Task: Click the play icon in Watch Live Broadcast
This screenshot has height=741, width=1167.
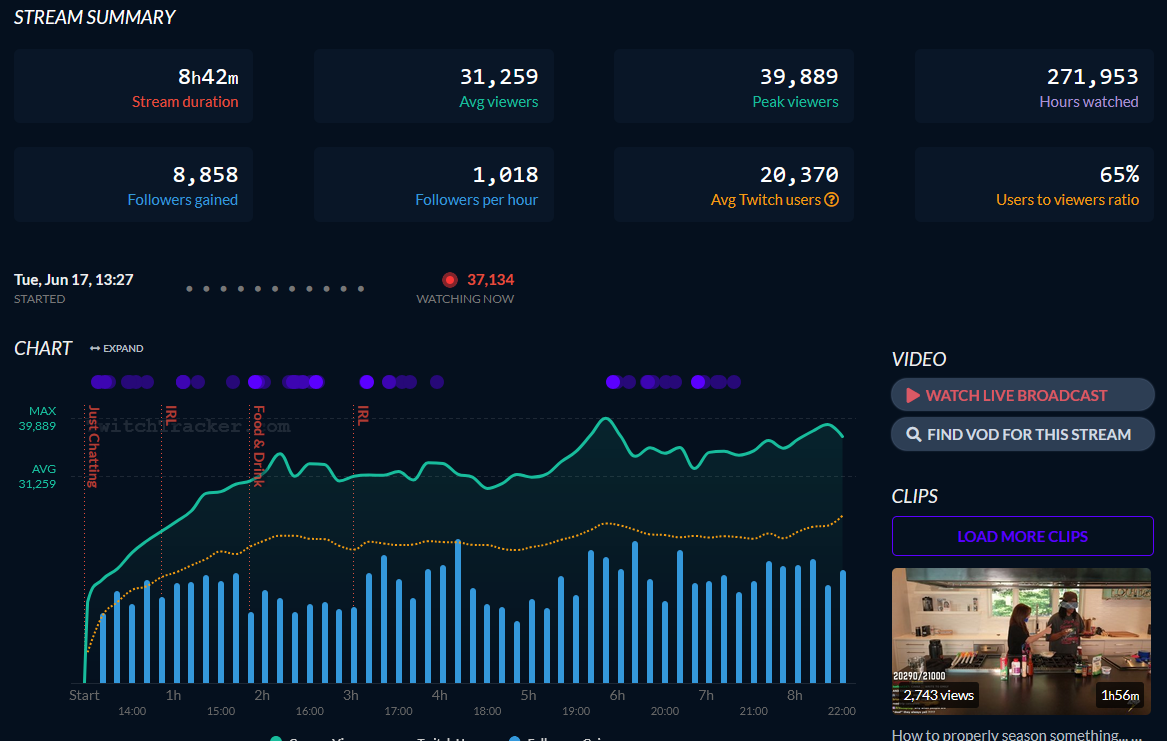Action: pyautogui.click(x=912, y=396)
